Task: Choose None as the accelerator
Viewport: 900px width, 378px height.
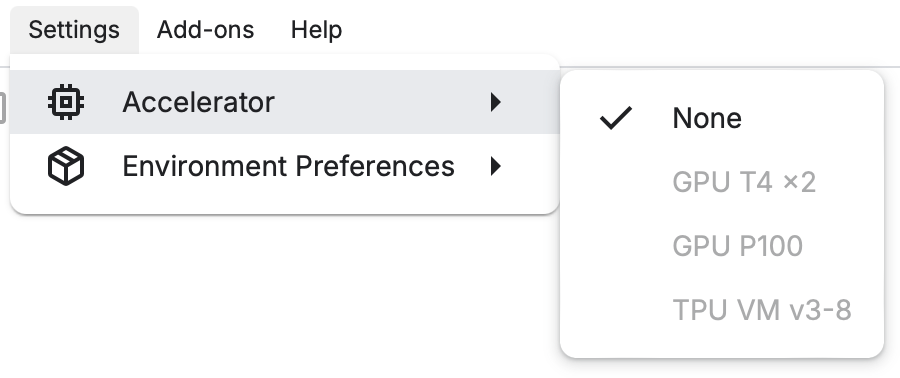Action: click(x=722, y=118)
